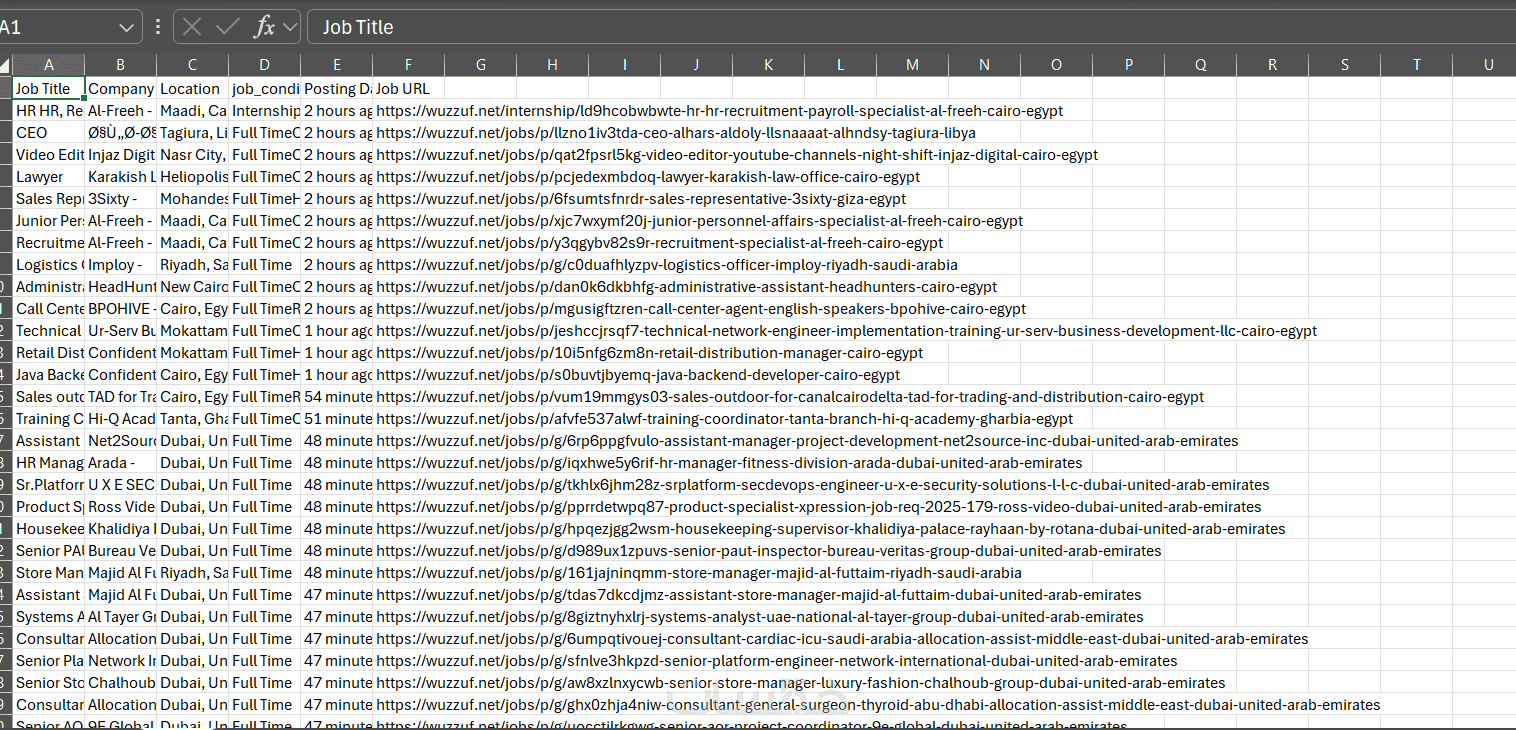Expand the dropdown arrow beside fx
Viewport: 1516px width, 730px height.
coord(290,27)
